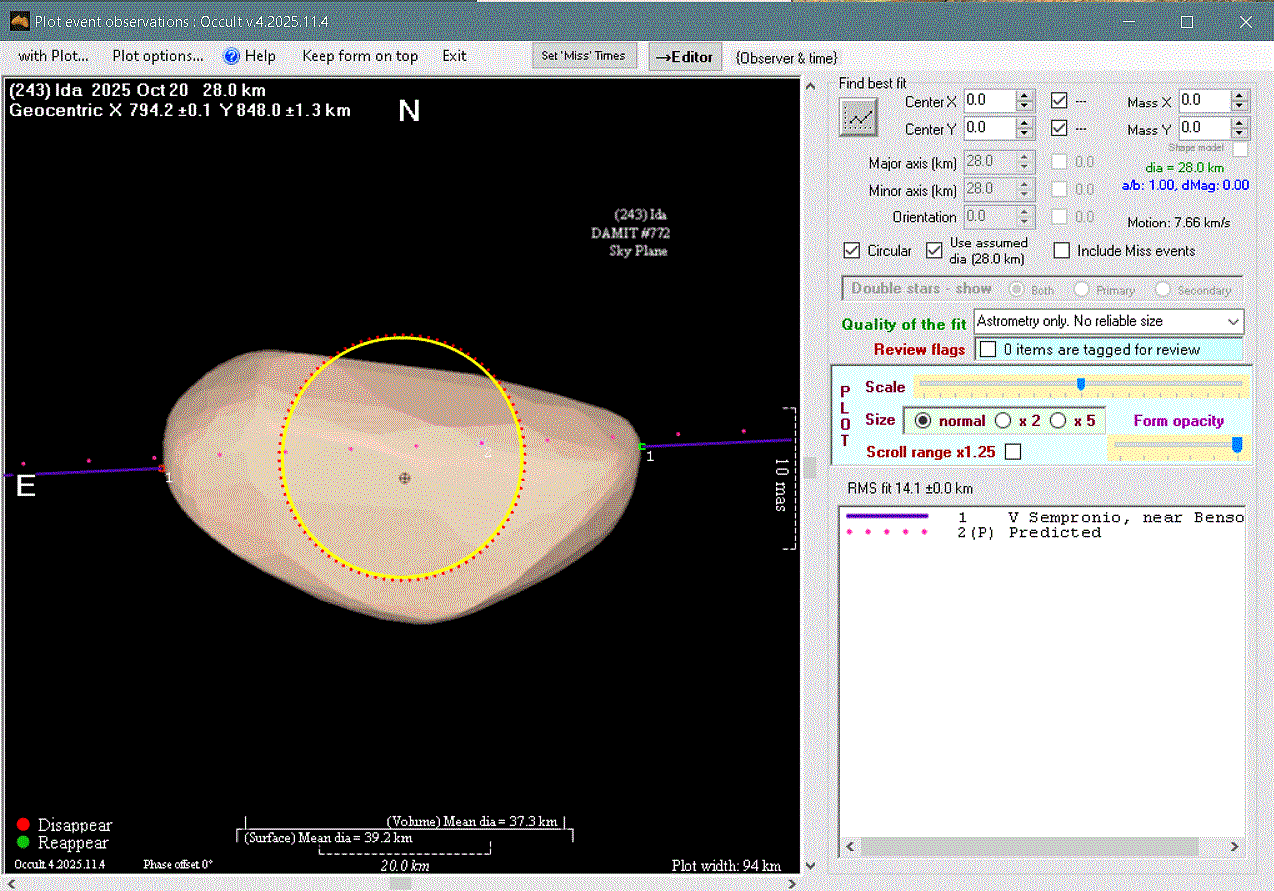This screenshot has height=891, width=1274.
Task: Click the Help icon in menu bar
Action: [232, 56]
